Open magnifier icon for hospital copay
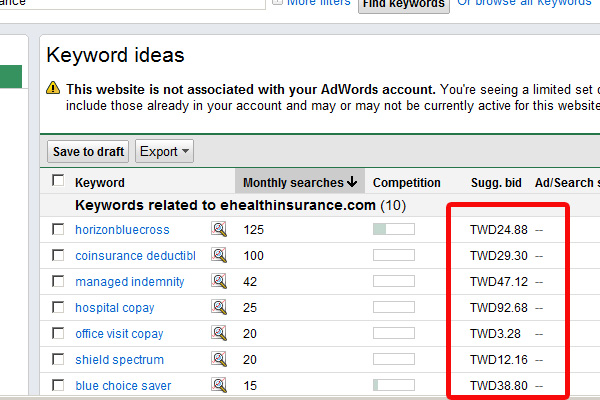This screenshot has width=600, height=400. [219, 307]
